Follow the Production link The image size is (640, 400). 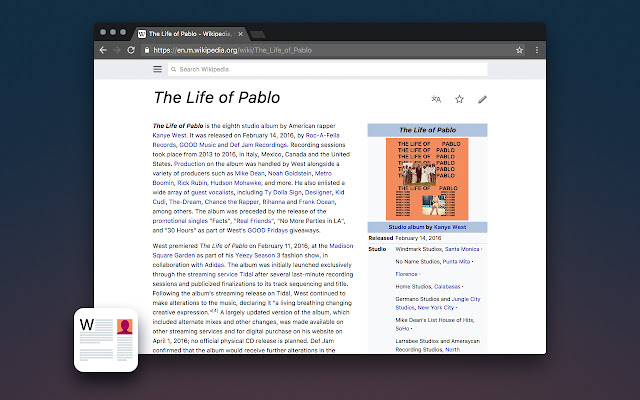pyautogui.click(x=189, y=164)
